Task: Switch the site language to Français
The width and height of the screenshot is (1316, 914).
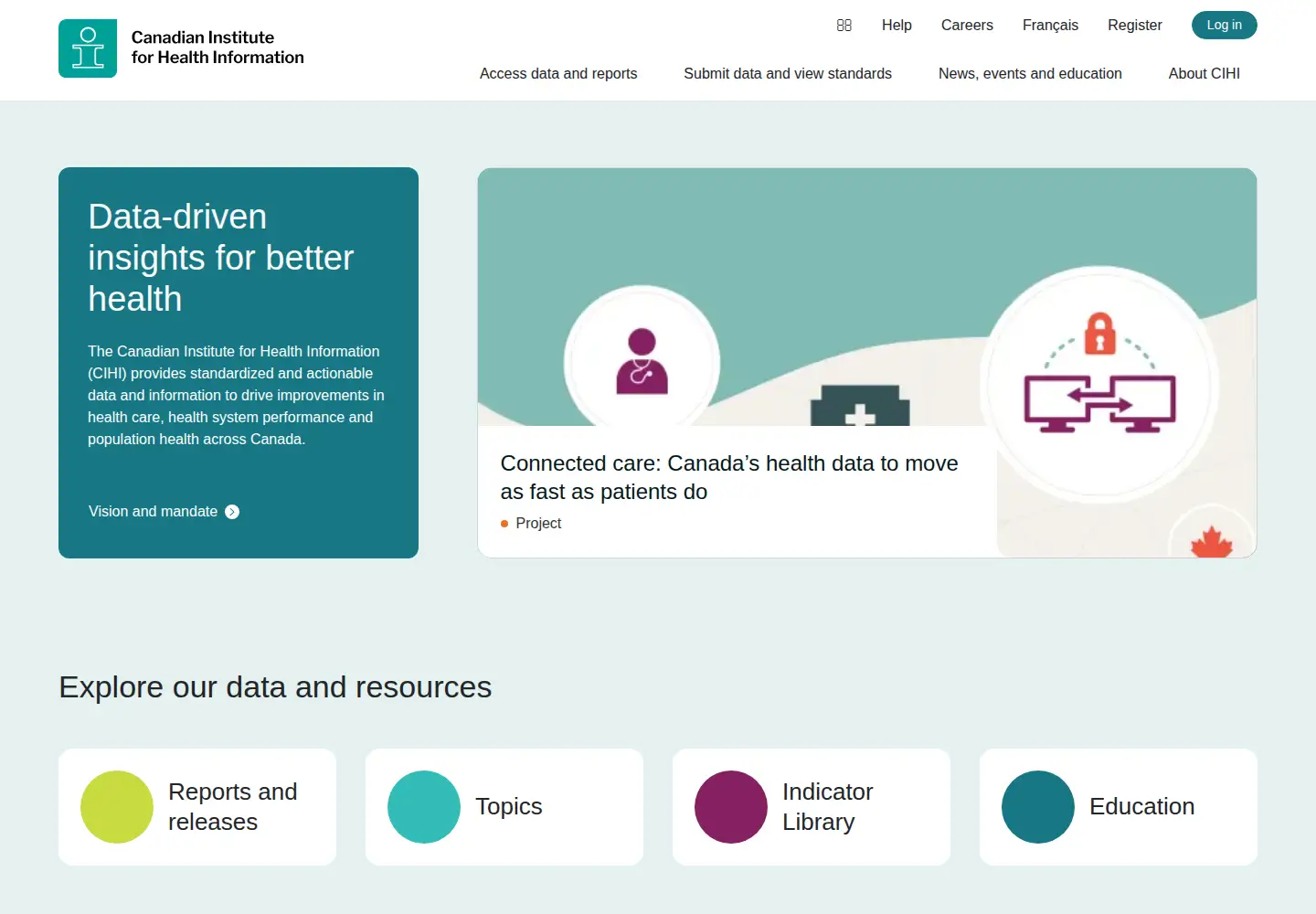Action: [1050, 26]
